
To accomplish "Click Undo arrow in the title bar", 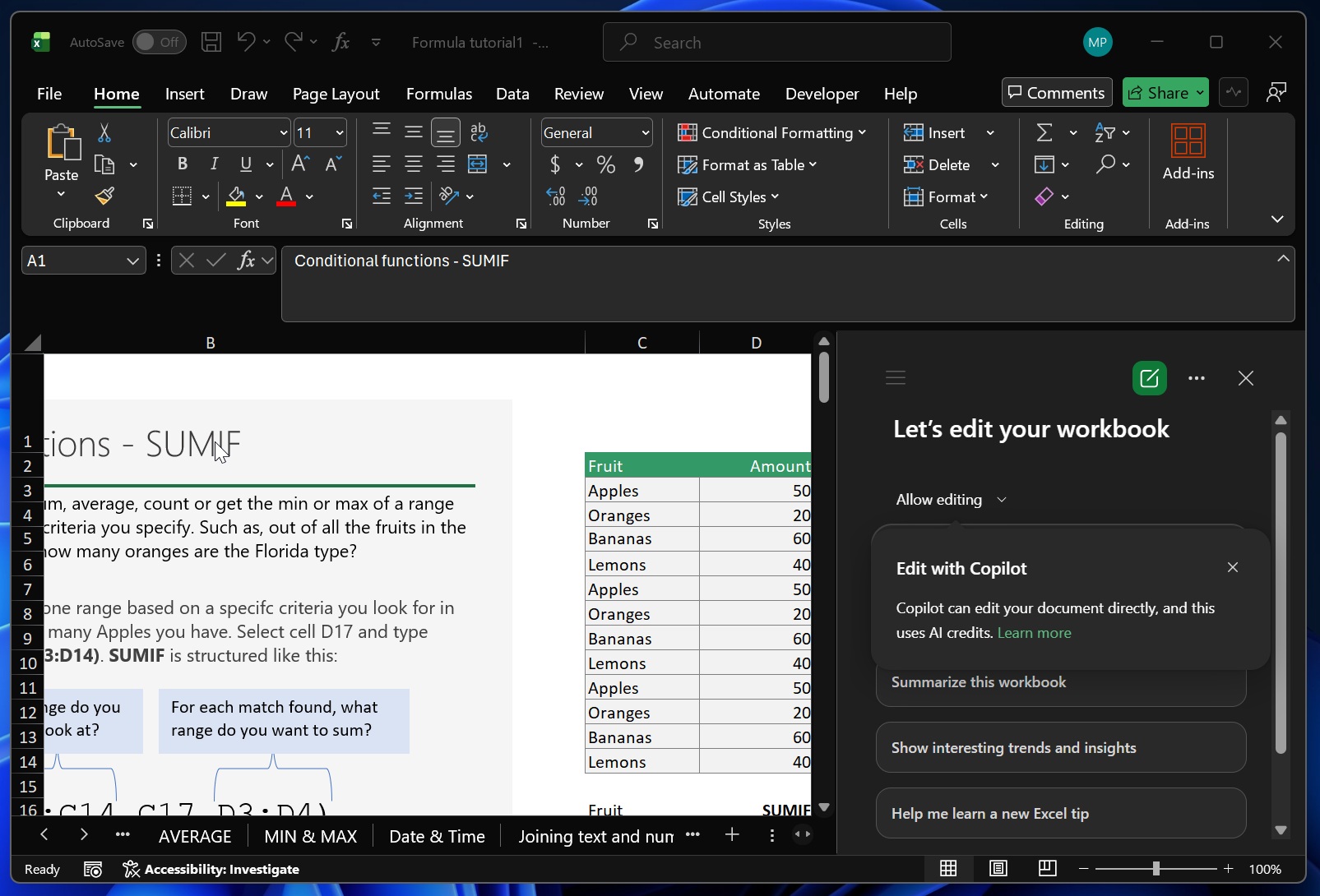I will (245, 41).
